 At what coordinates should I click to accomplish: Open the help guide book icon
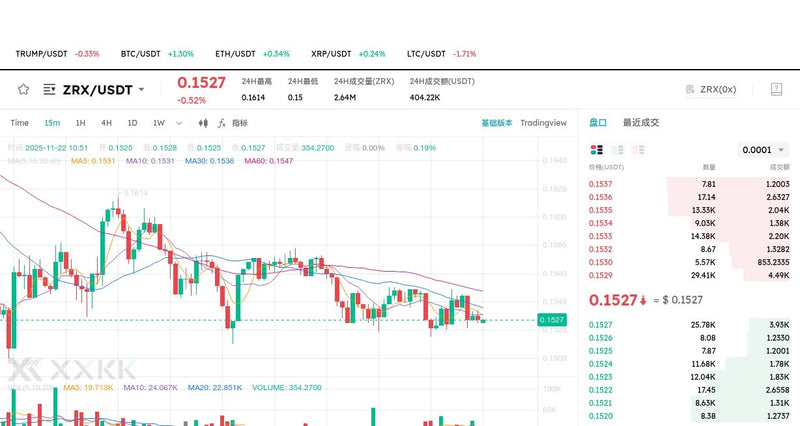point(775,89)
